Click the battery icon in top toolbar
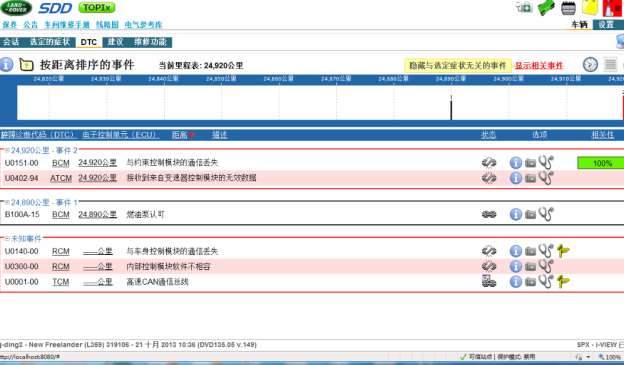 click(568, 8)
